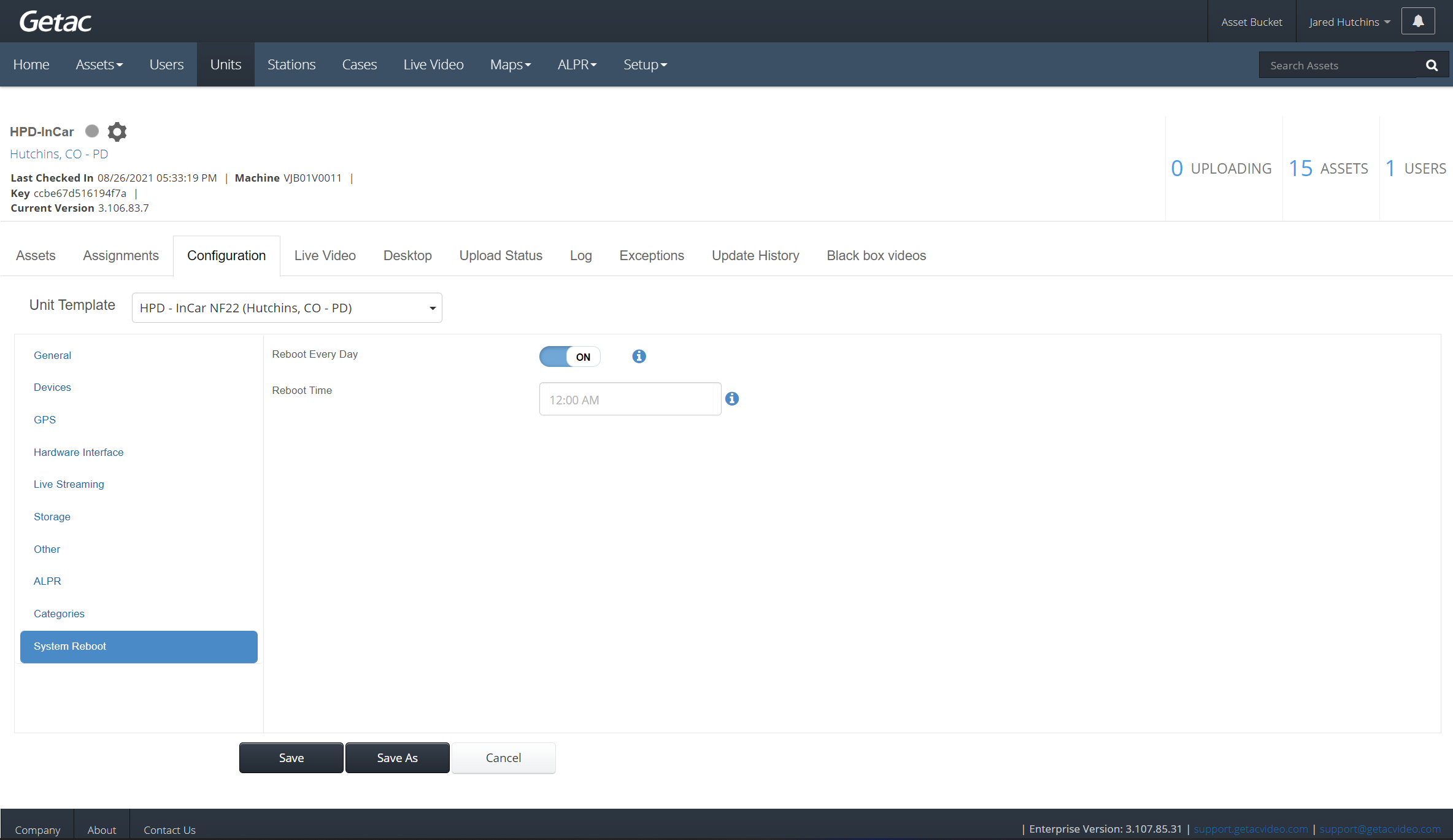Switch to the Upload Status tab
The height and width of the screenshot is (840, 1453).
501,255
